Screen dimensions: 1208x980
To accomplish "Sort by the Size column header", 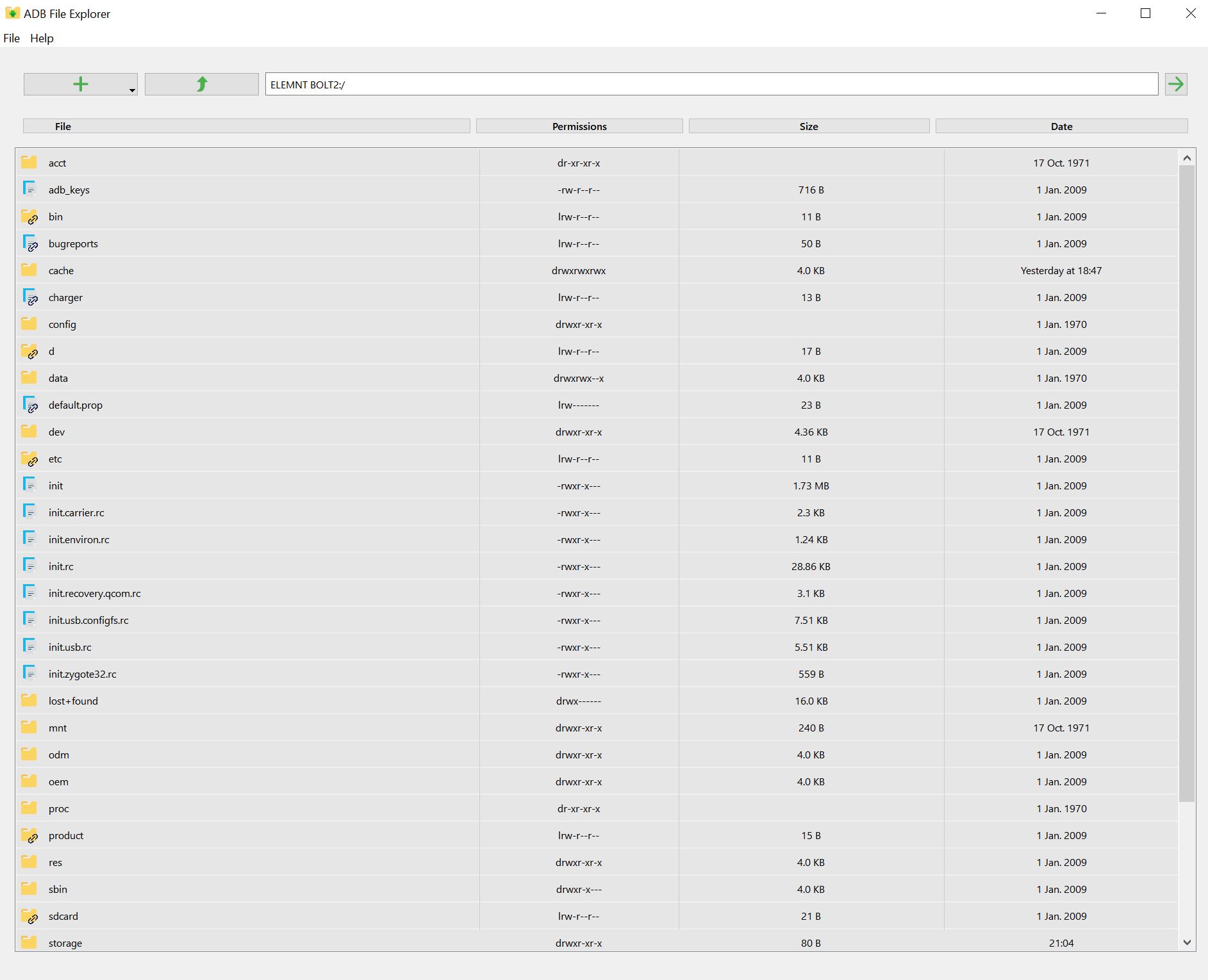I will click(x=809, y=126).
